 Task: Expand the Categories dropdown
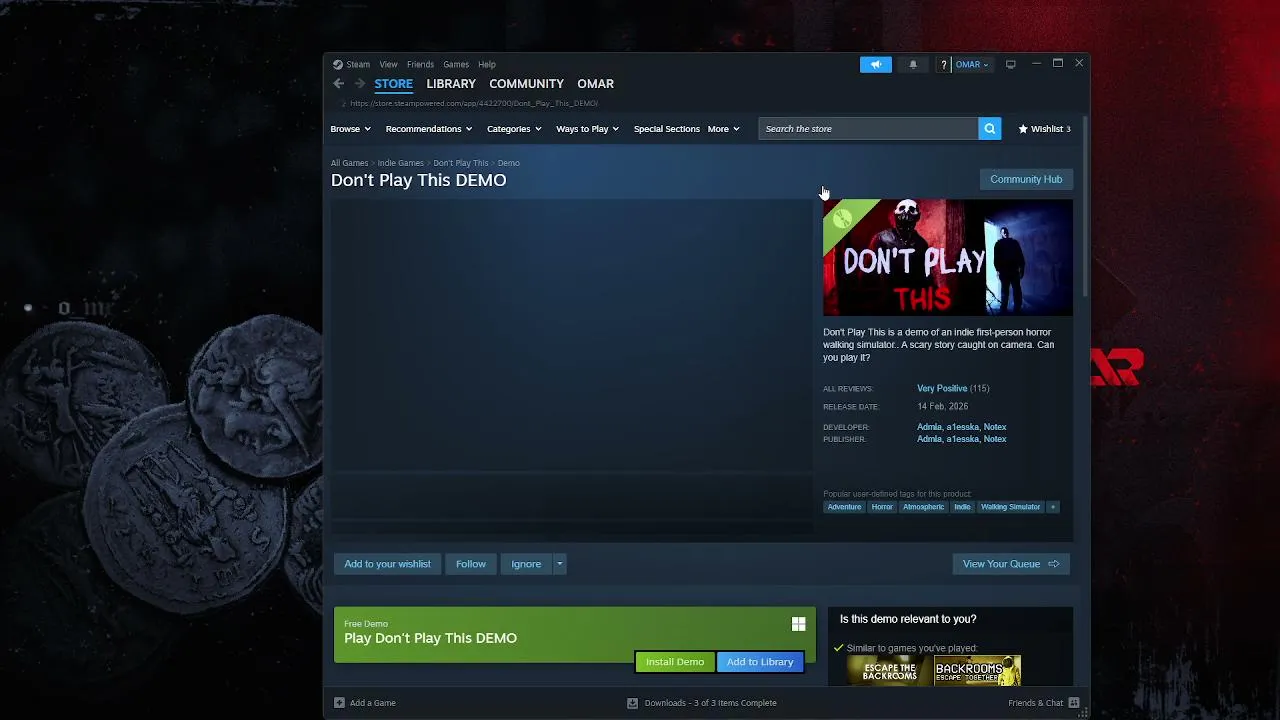click(514, 129)
